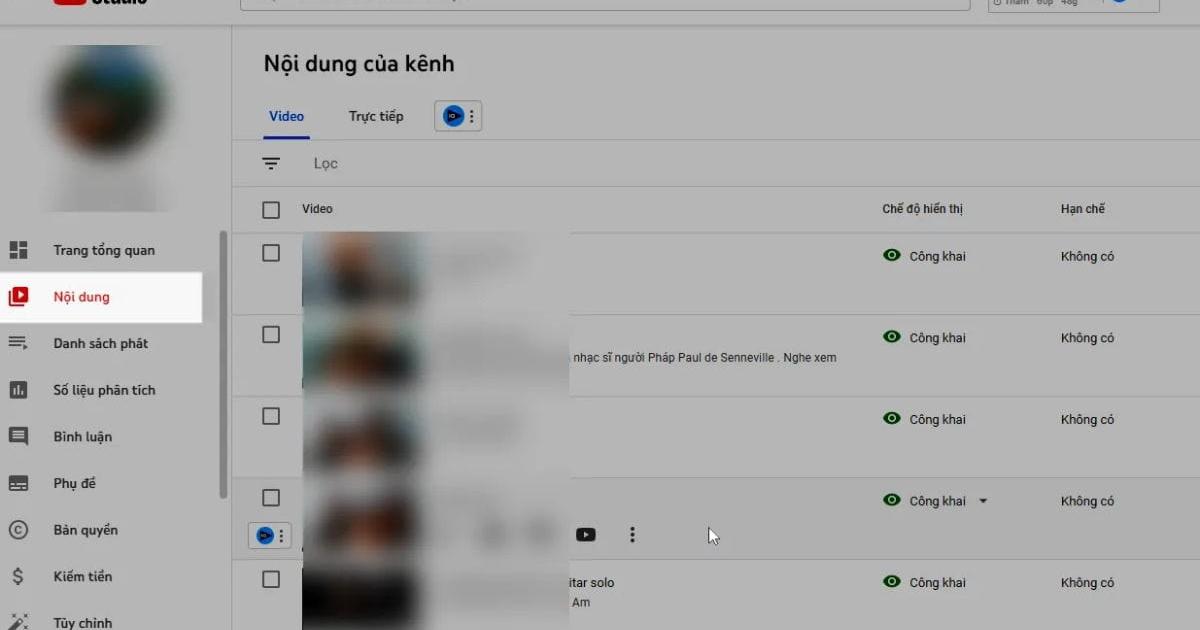The image size is (1200, 630).
Task: Open the Công khai visibility dropdown
Action: [x=983, y=501]
